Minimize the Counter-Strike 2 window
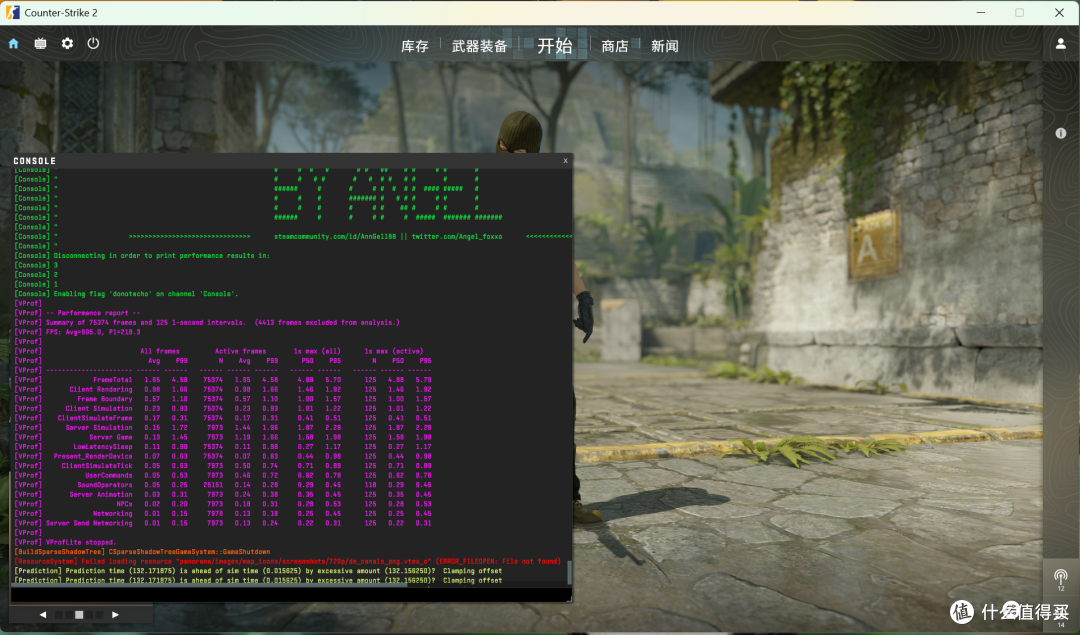Viewport: 1080px width, 635px height. [981, 12]
